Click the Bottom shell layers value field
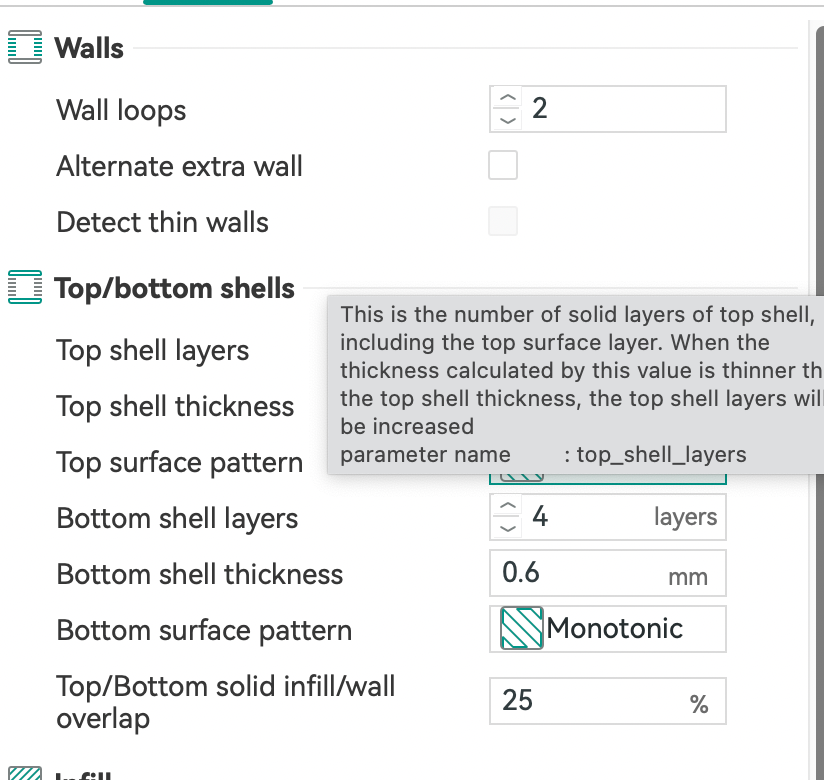824x780 pixels. pyautogui.click(x=590, y=517)
